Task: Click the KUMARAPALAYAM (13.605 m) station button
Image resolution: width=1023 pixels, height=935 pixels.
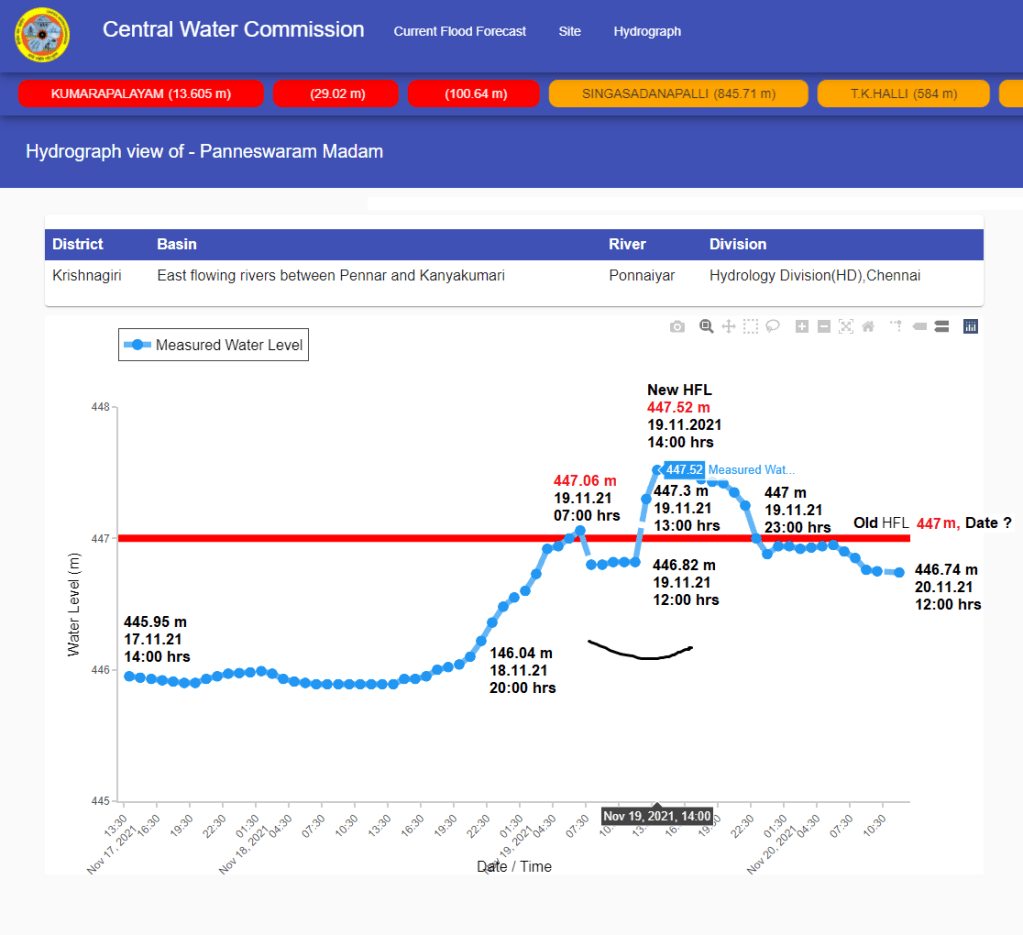Action: pyautogui.click(x=141, y=93)
